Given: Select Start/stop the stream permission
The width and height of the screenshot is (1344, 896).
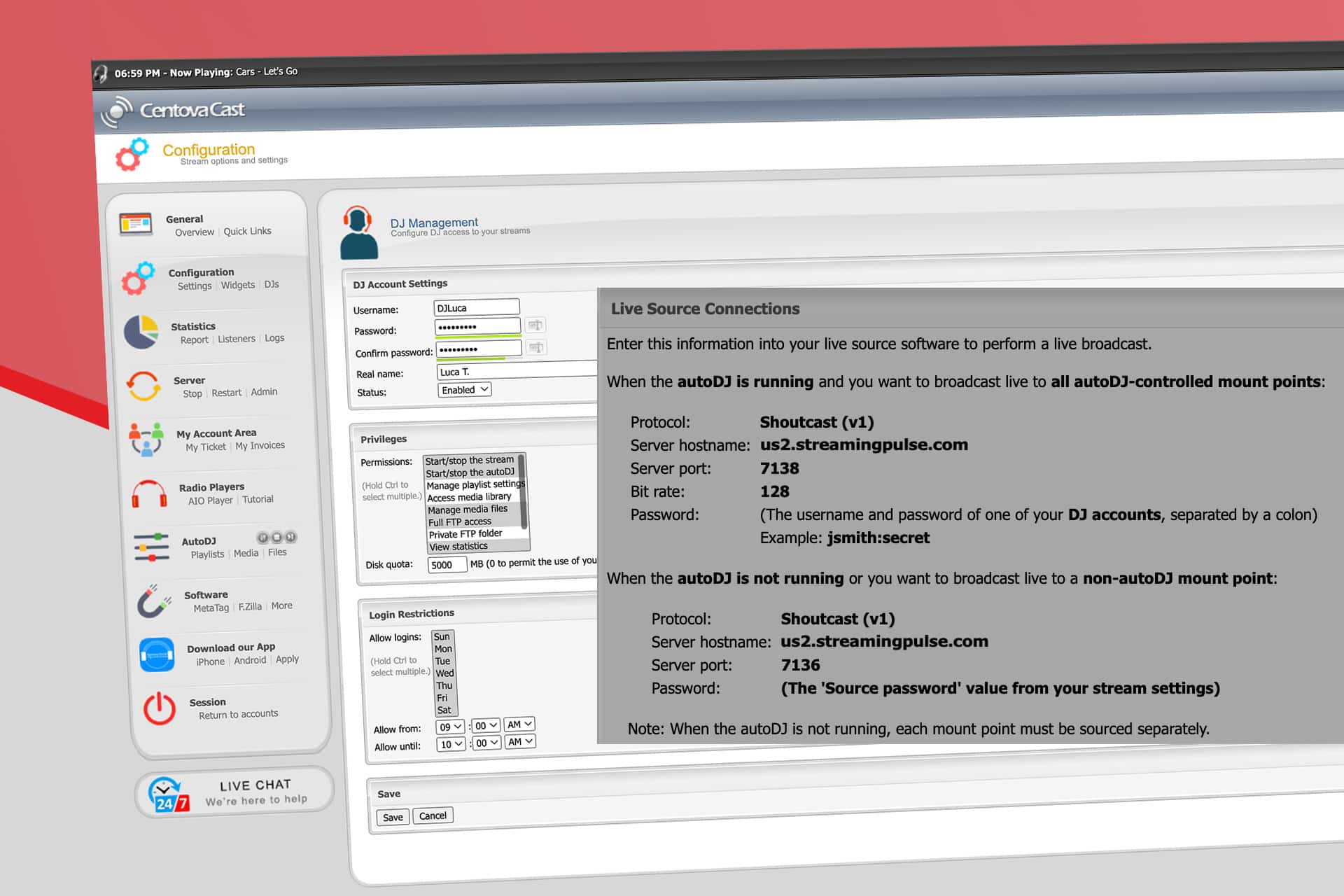Looking at the screenshot, I should click(x=470, y=460).
